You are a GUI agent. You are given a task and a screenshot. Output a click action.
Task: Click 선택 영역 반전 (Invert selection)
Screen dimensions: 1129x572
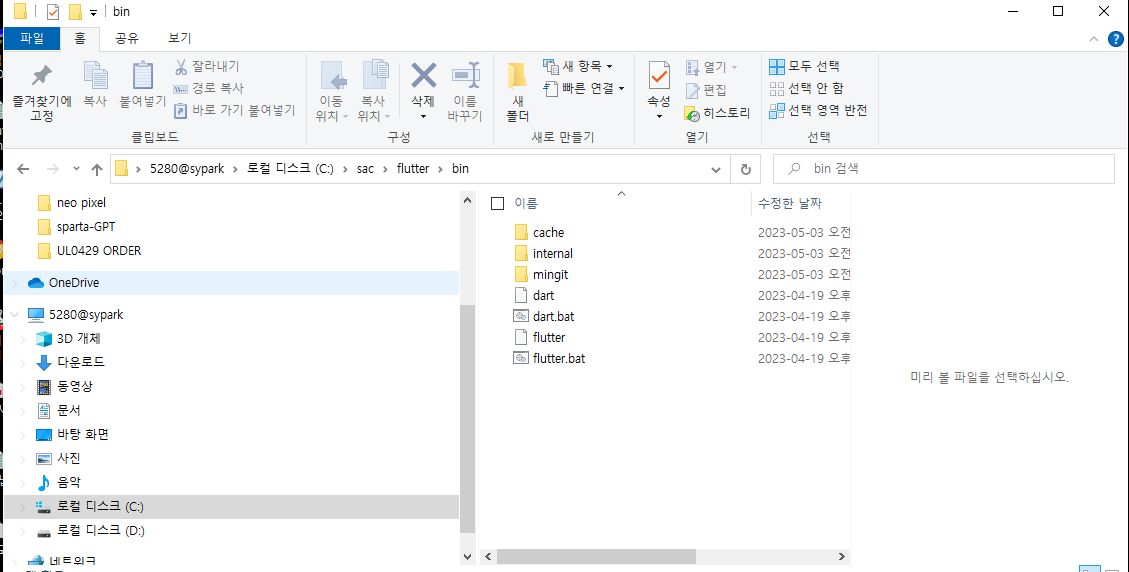coord(818,110)
